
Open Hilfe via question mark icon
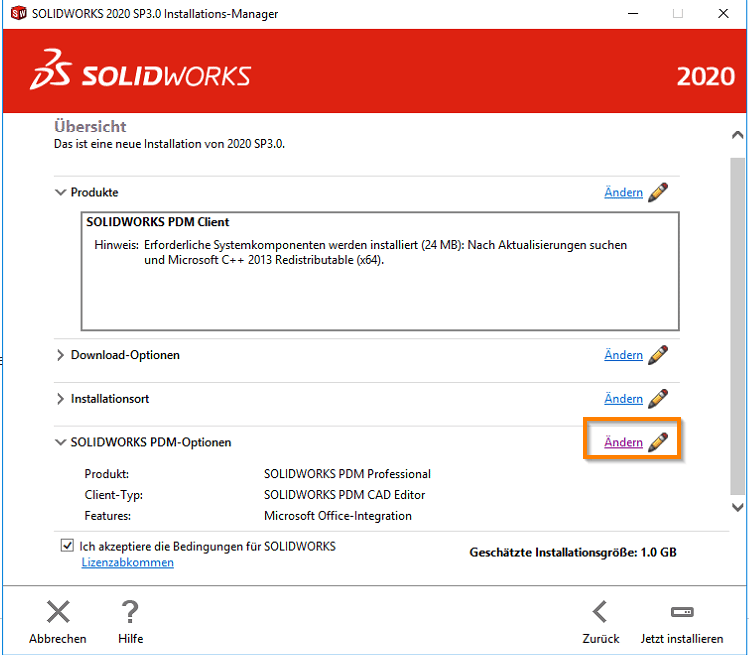click(x=130, y=612)
